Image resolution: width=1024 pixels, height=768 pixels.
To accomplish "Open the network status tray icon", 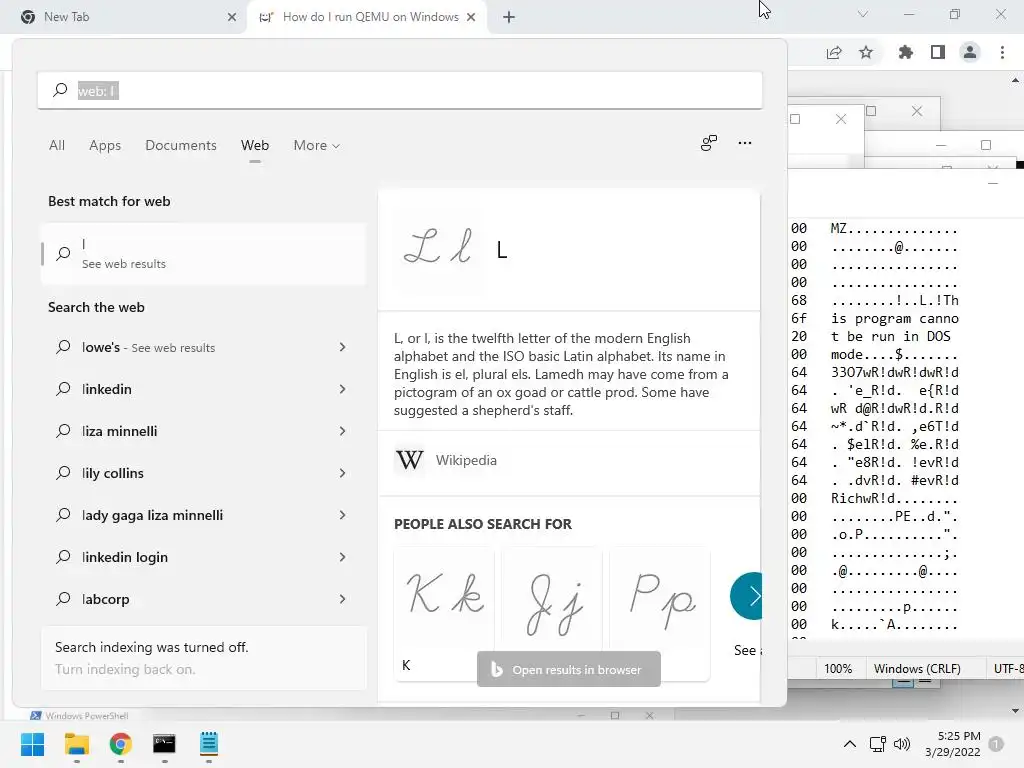I will tap(877, 744).
